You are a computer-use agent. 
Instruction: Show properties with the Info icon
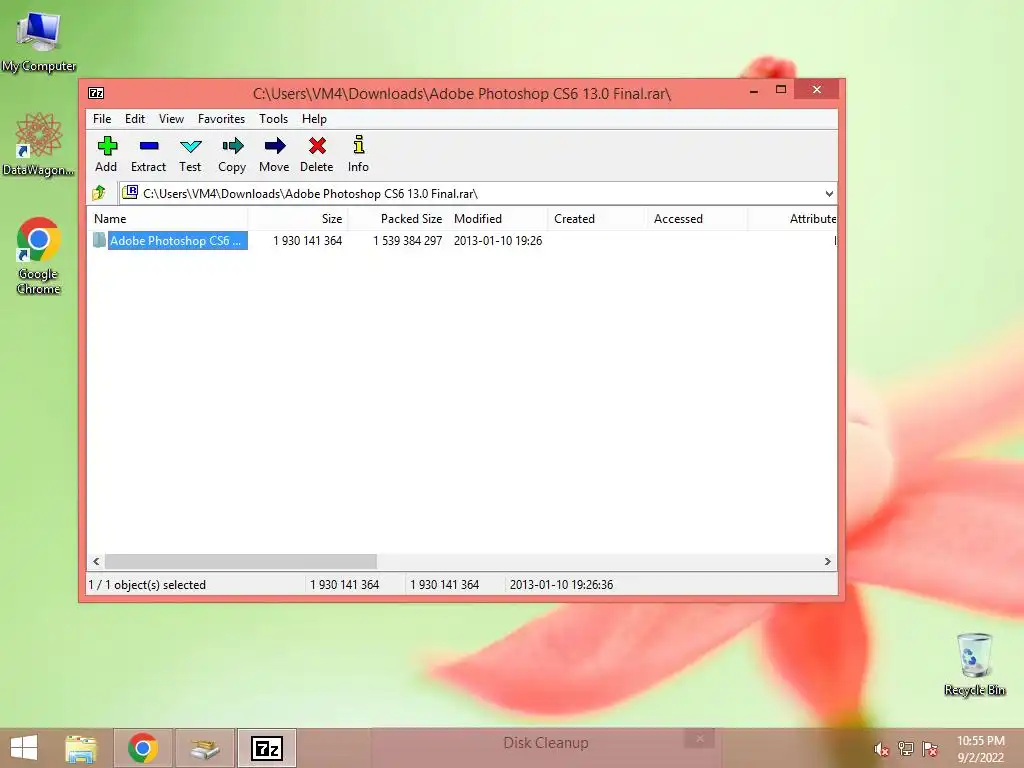[359, 154]
